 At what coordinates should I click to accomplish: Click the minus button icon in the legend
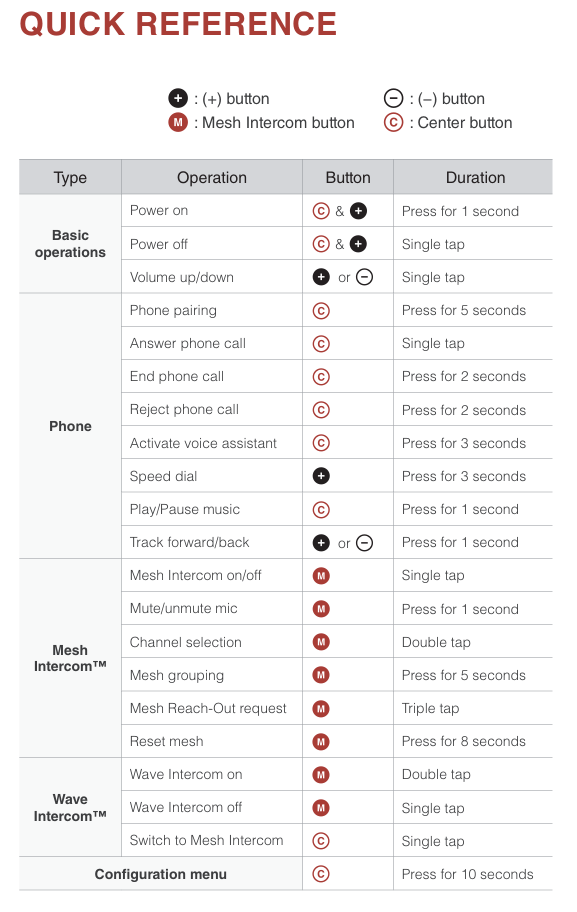[x=394, y=98]
